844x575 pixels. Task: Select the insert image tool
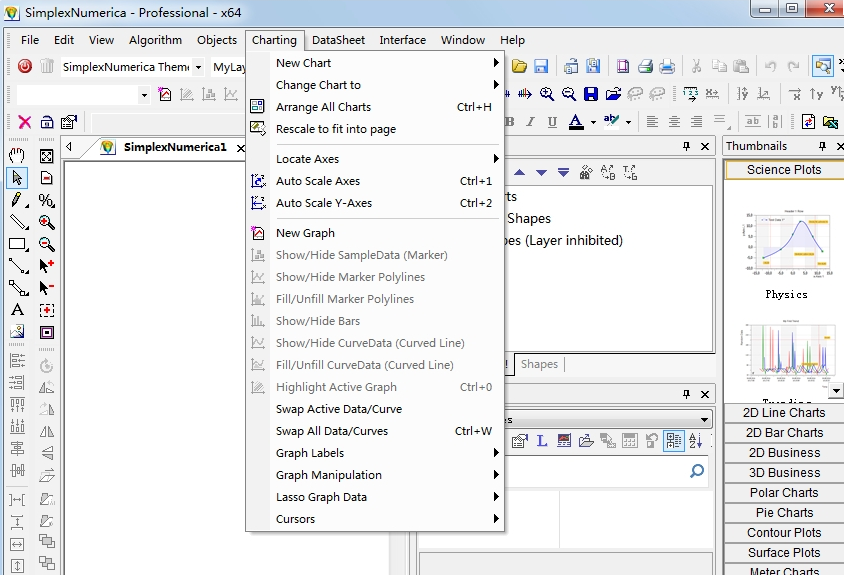click(x=17, y=331)
